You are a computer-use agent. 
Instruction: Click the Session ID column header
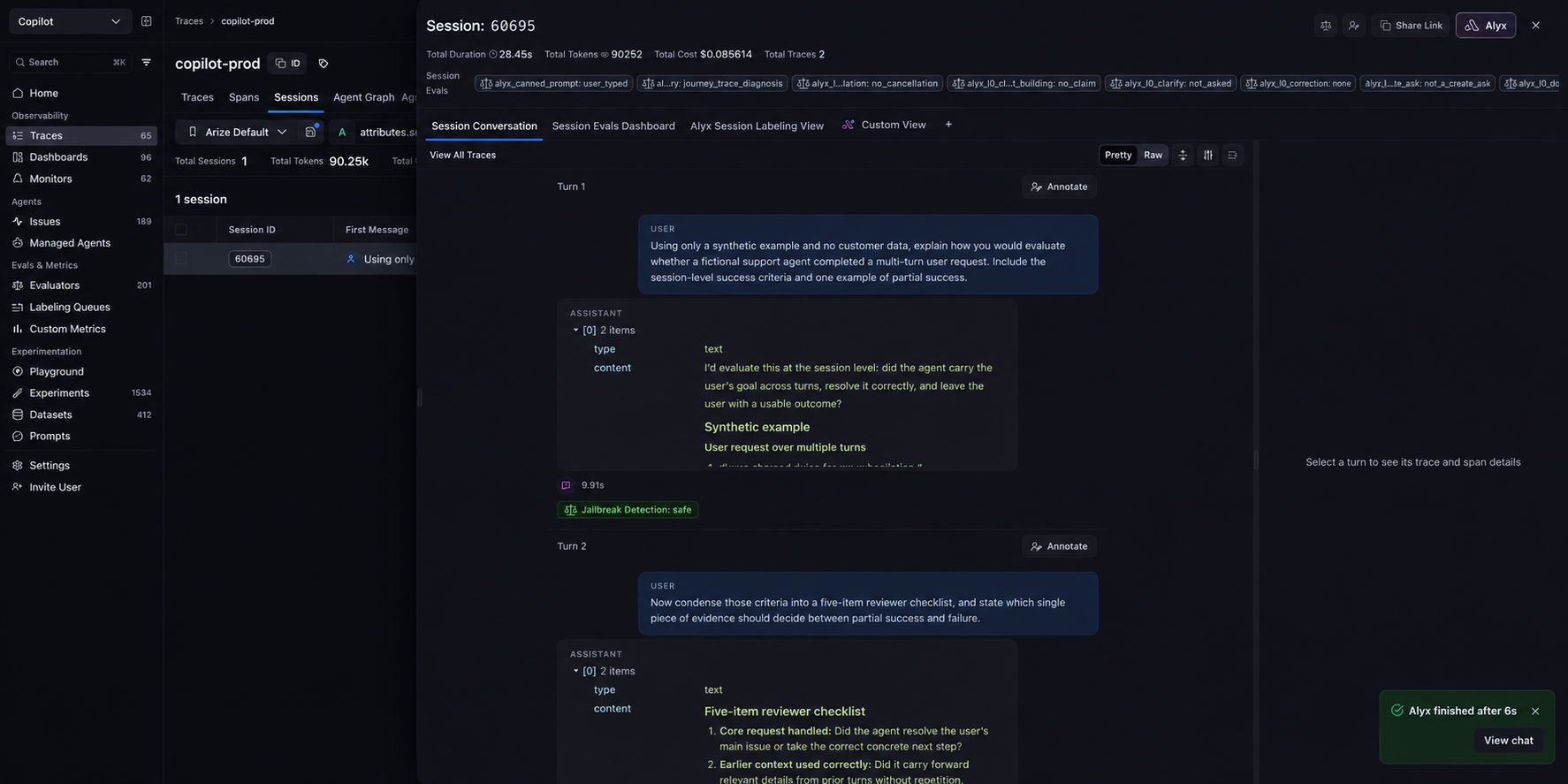[252, 230]
